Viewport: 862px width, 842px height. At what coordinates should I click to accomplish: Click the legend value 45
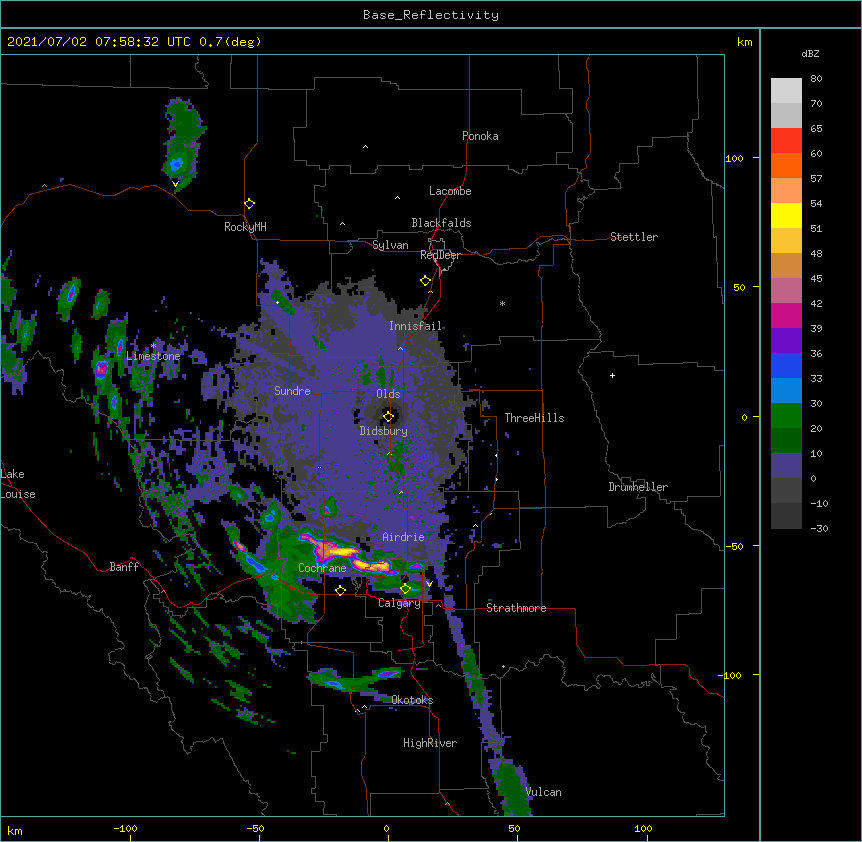816,278
